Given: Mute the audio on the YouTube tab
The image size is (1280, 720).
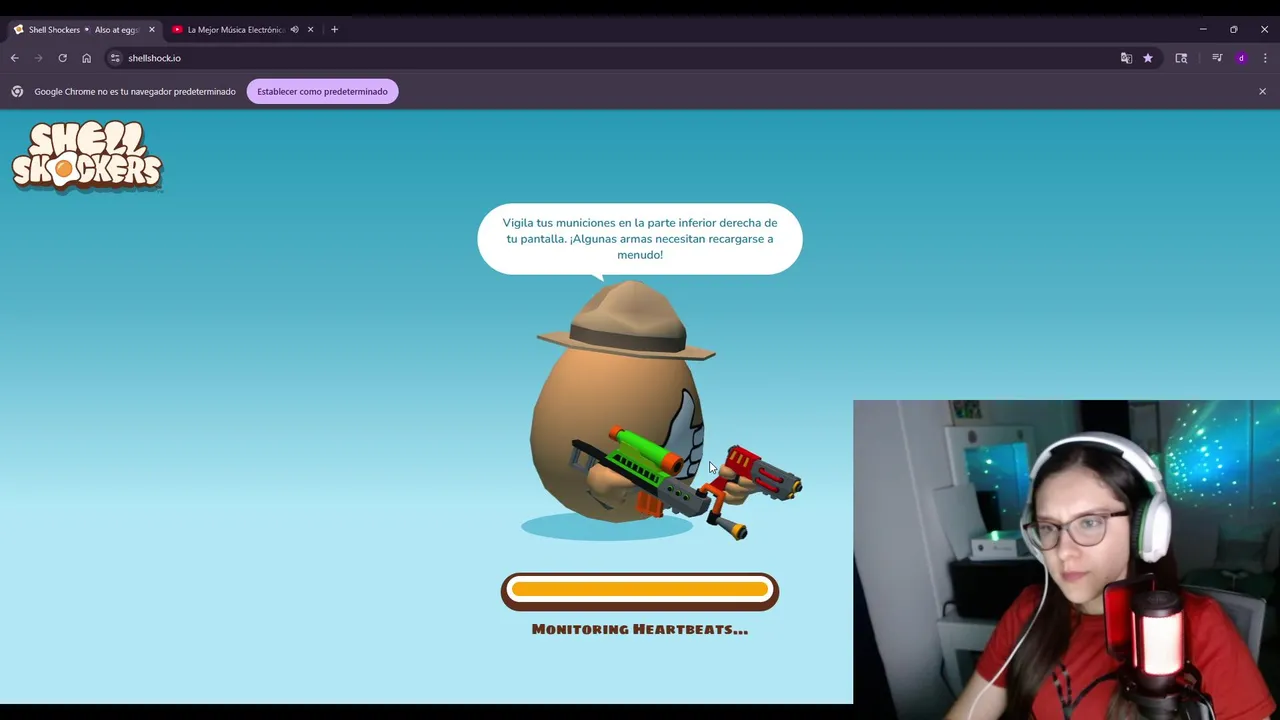Looking at the screenshot, I should pos(294,30).
